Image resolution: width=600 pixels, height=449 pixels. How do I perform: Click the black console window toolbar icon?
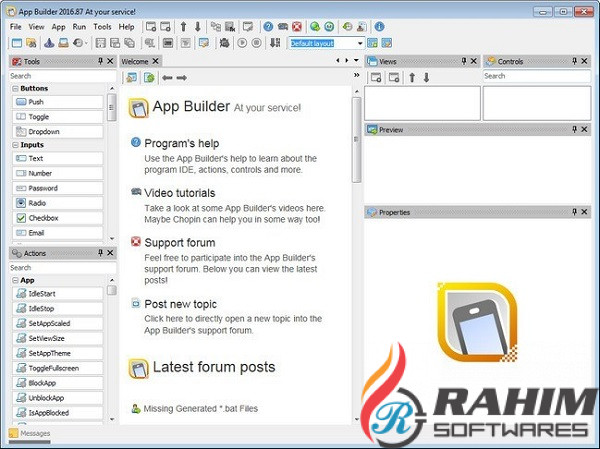pyautogui.click(x=168, y=43)
